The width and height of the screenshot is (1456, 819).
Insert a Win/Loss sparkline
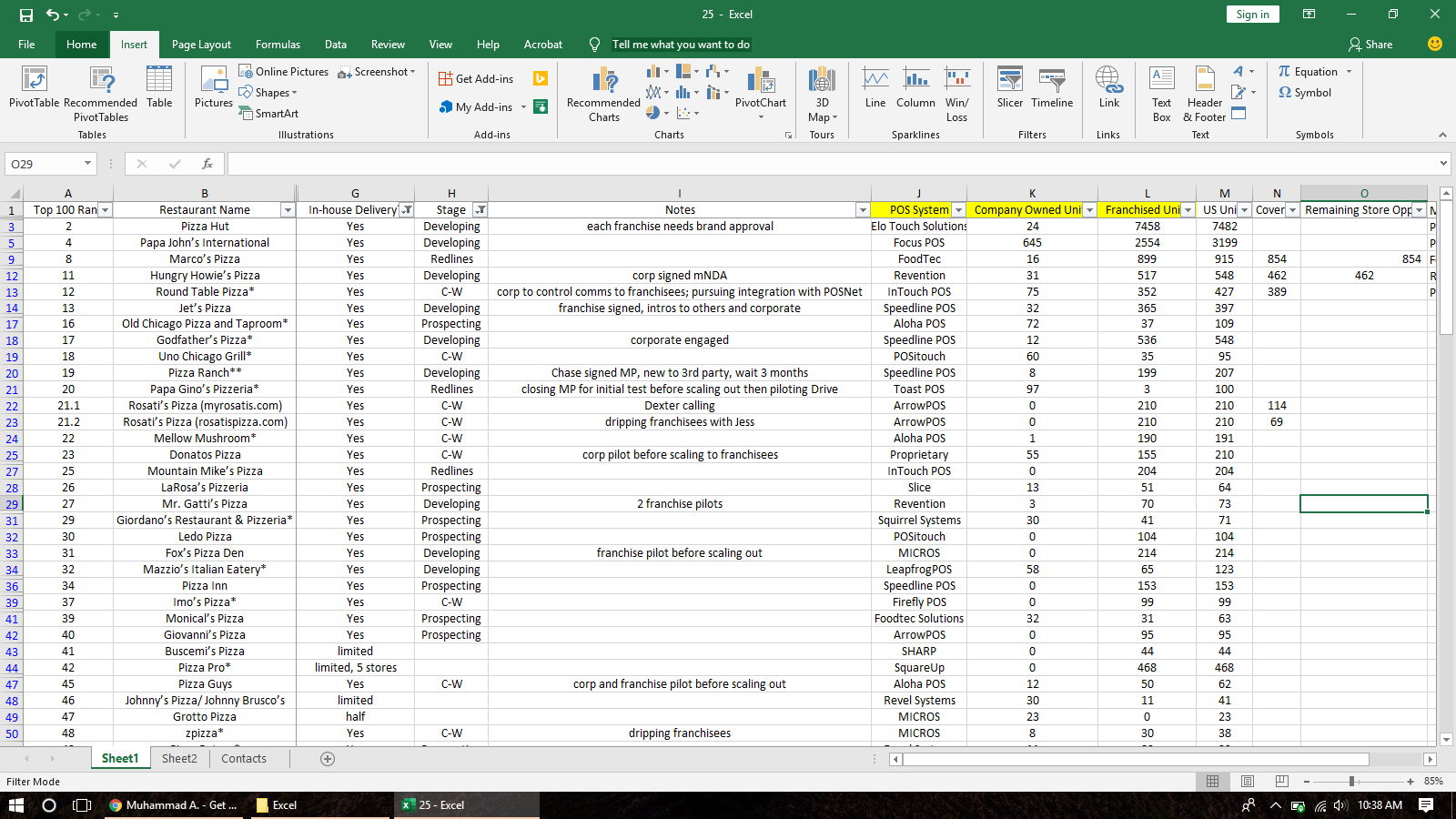click(x=956, y=91)
